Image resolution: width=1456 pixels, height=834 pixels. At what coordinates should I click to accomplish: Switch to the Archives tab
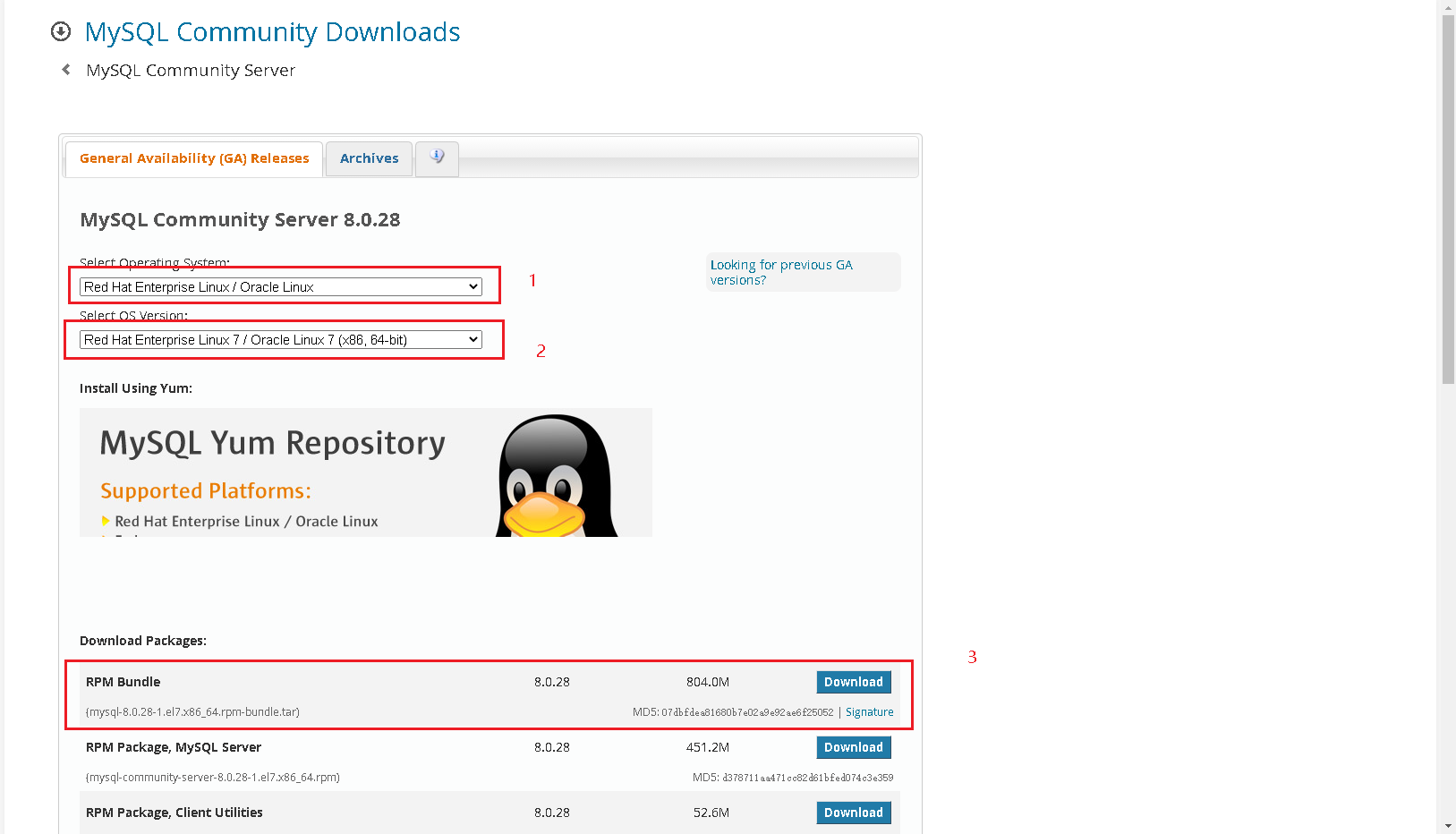point(369,158)
